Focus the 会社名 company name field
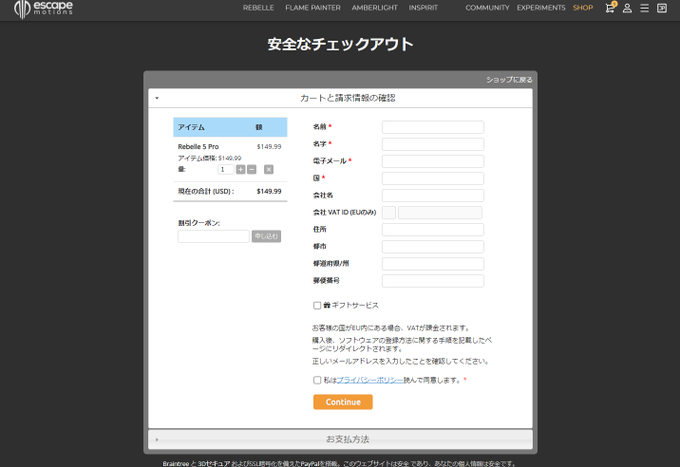Screen dimensions: 680x467 click(x=433, y=196)
